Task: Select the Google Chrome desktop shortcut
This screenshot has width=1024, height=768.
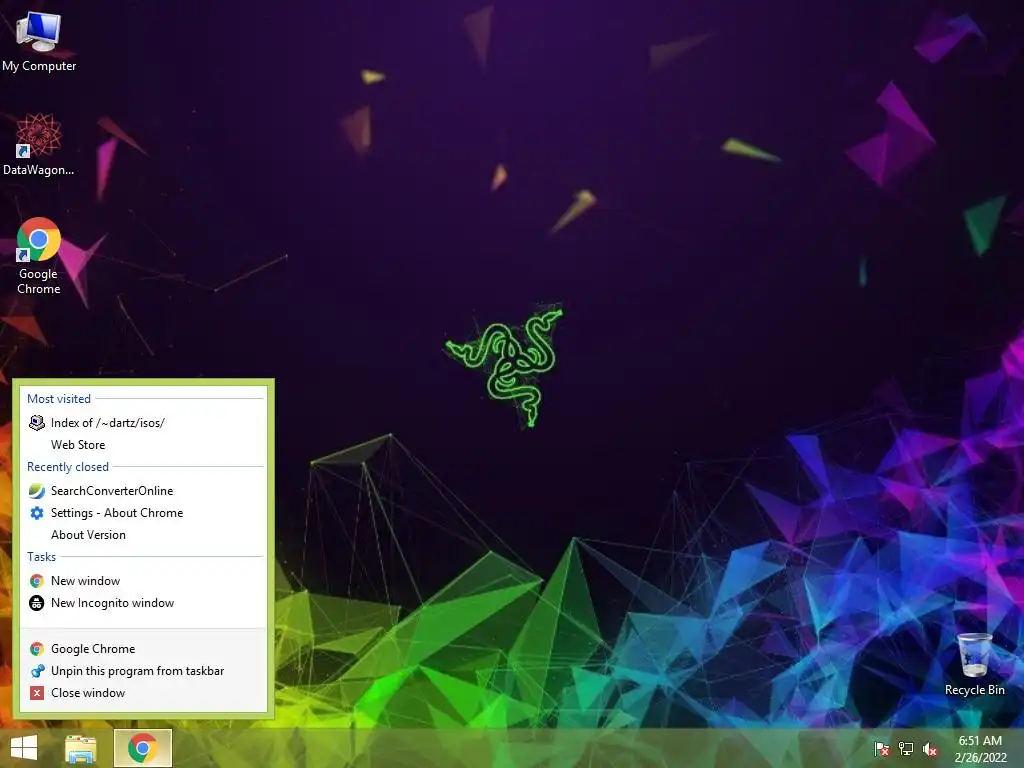Action: (39, 256)
